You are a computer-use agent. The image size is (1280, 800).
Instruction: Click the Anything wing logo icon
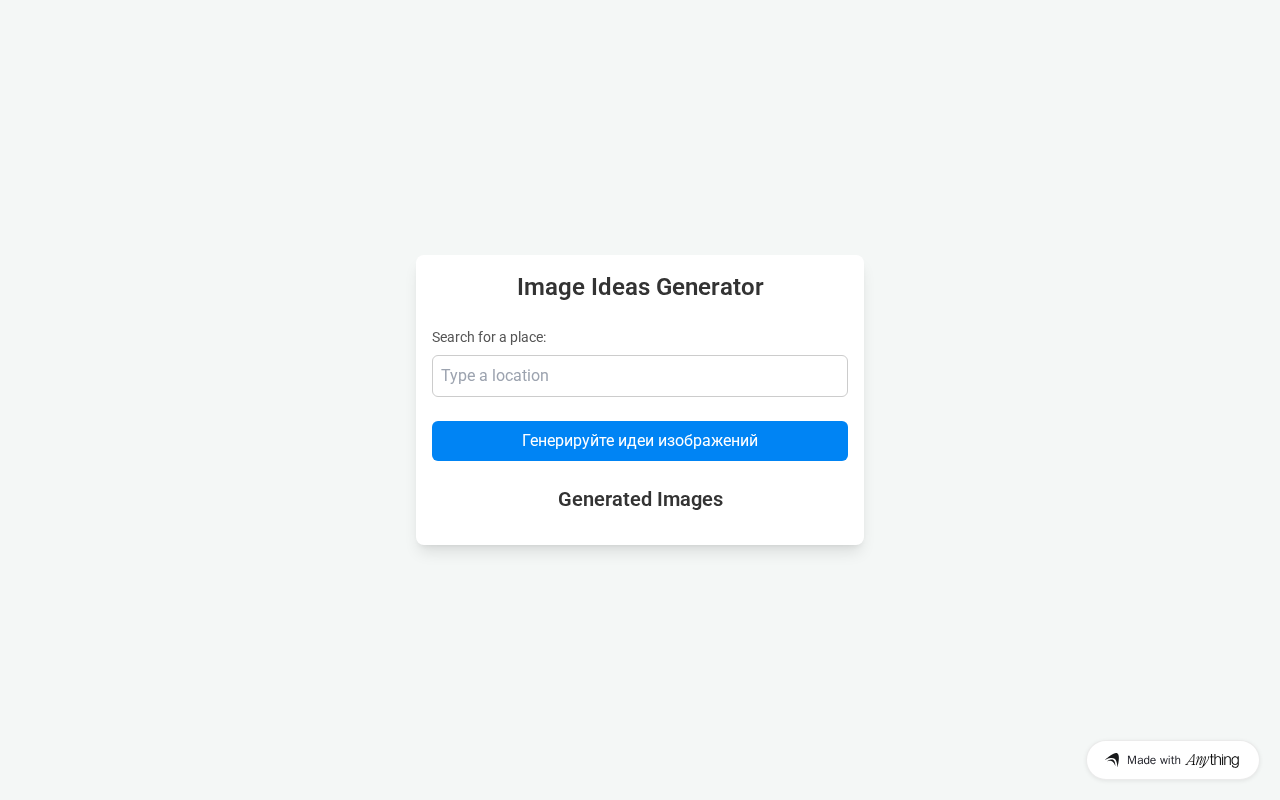click(1112, 760)
